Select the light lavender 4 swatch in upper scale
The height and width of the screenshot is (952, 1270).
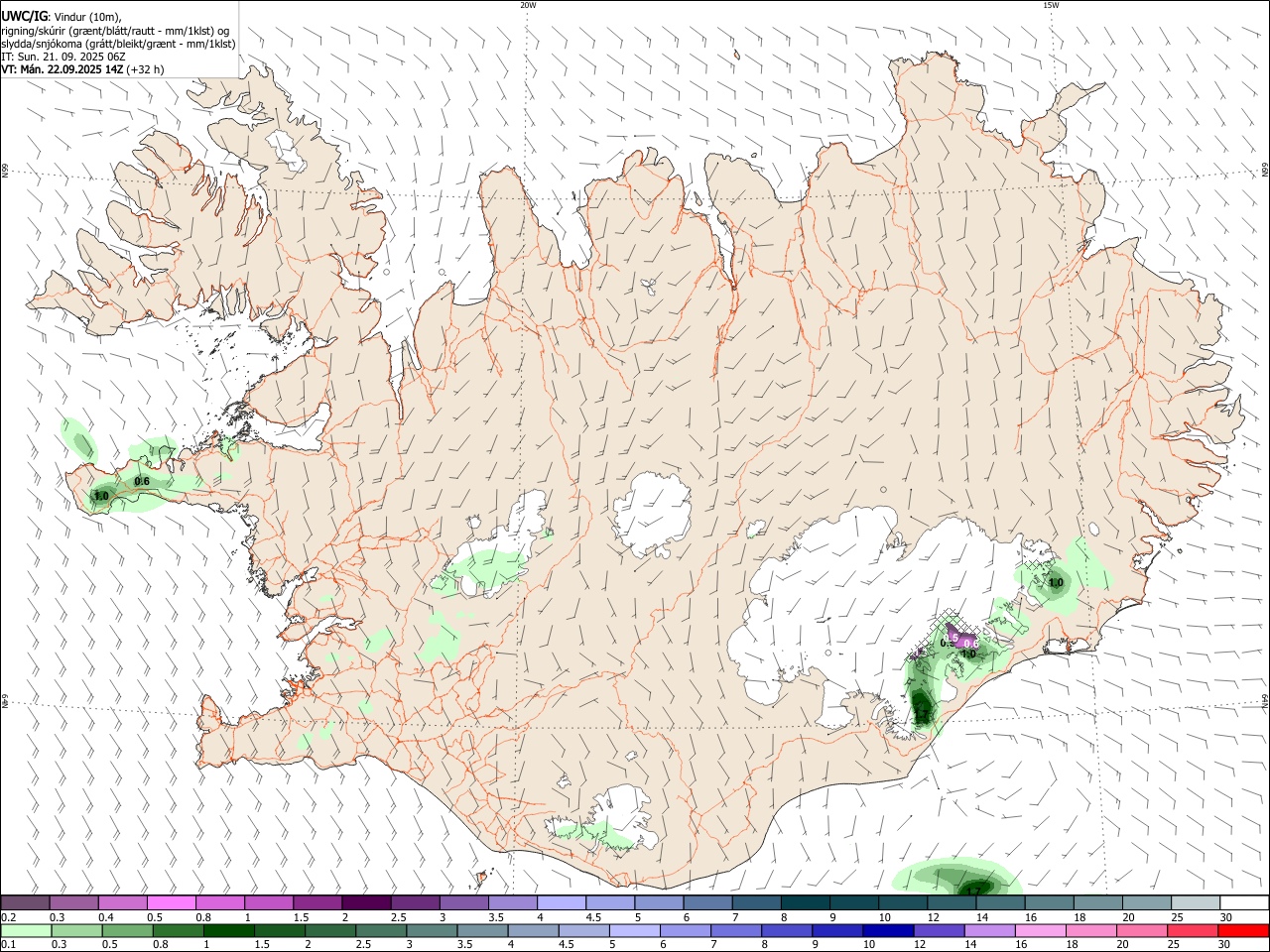(560, 903)
